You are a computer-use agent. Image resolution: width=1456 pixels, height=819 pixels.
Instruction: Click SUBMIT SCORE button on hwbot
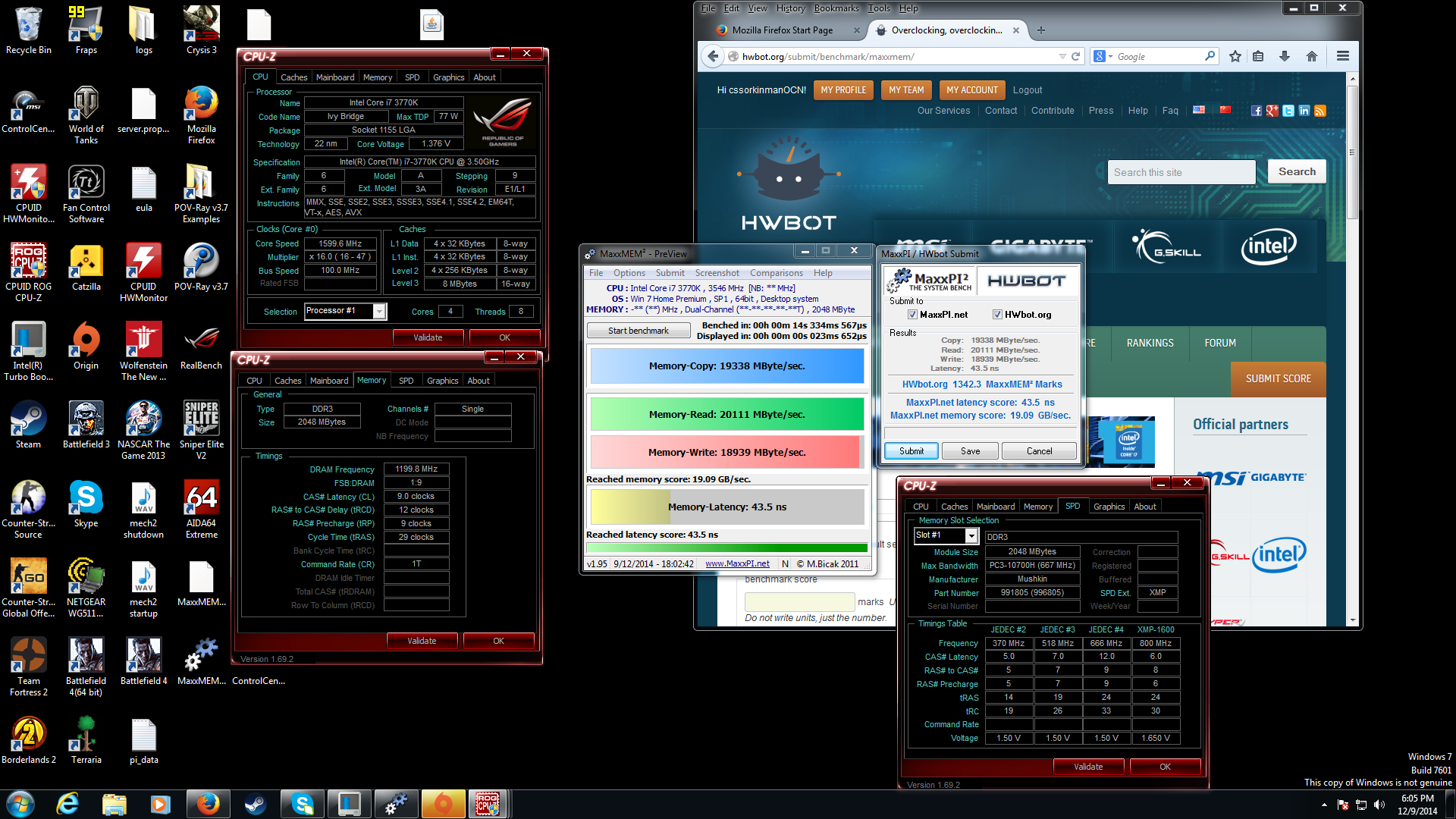1279,378
